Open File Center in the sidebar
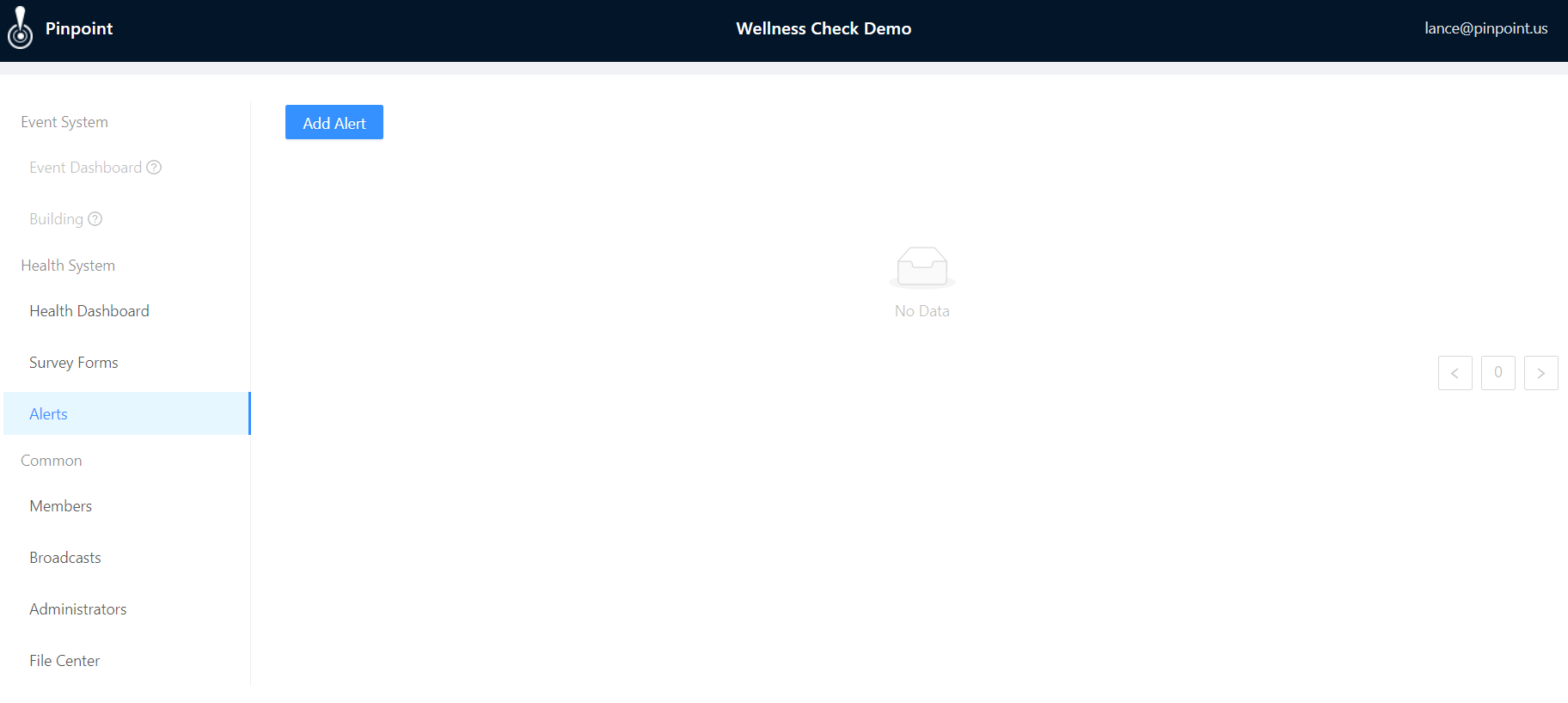 (127, 661)
